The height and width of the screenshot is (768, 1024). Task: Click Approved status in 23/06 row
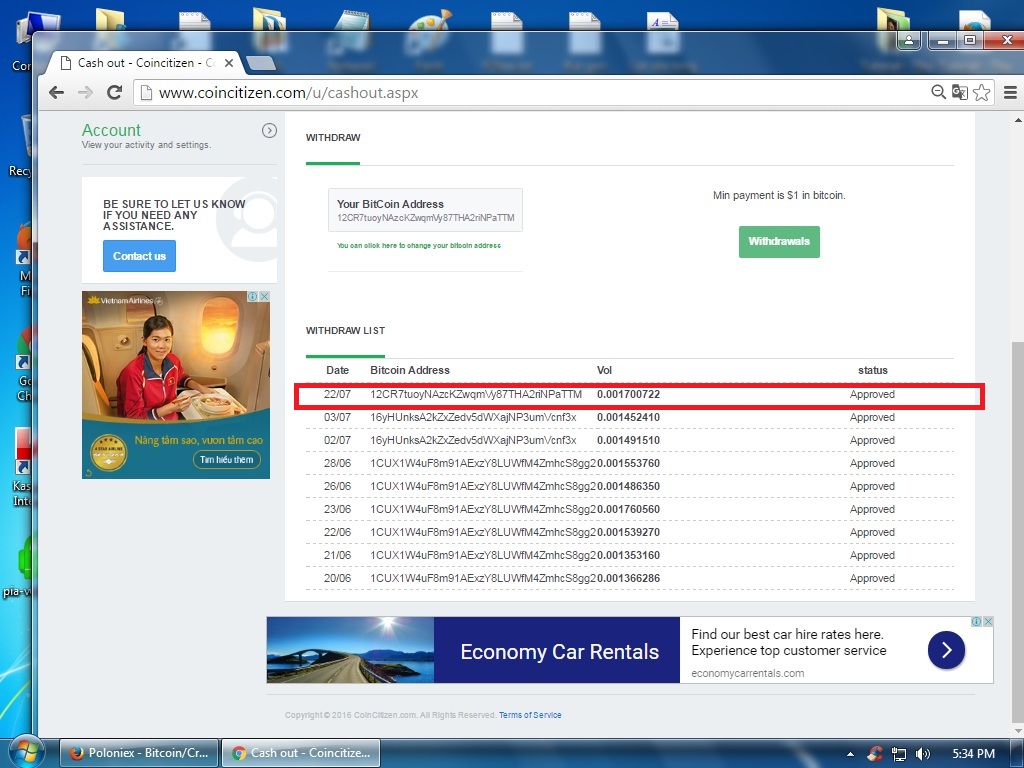[x=872, y=509]
